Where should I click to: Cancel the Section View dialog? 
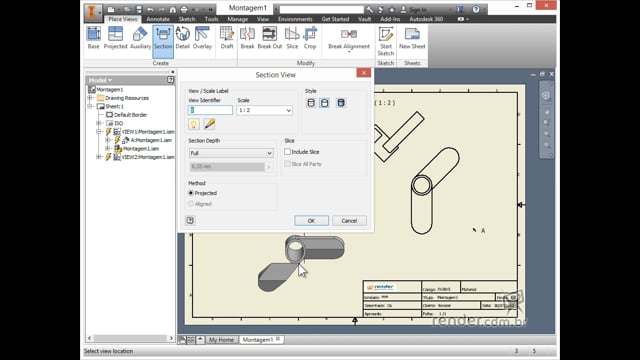click(x=349, y=220)
